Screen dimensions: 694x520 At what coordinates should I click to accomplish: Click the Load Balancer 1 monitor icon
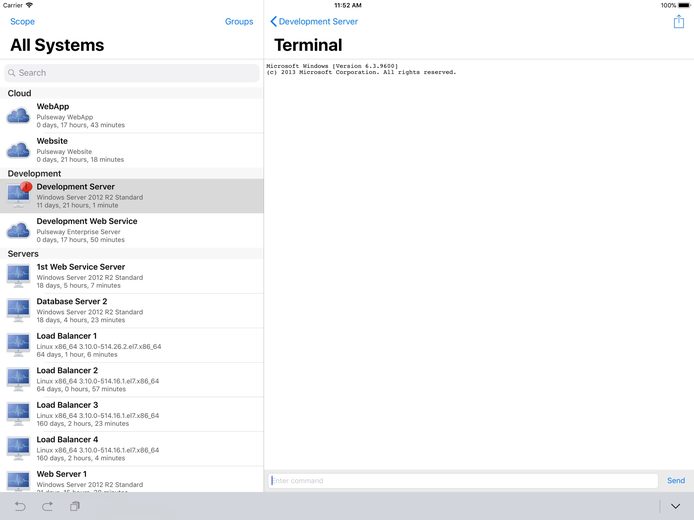(x=18, y=345)
